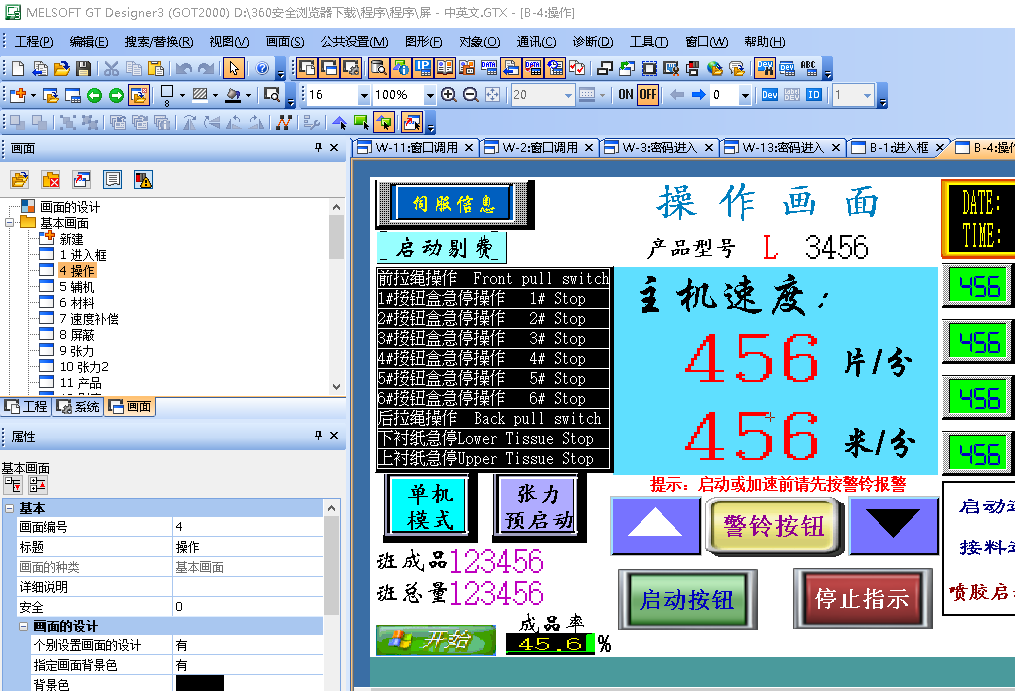1015x691 pixels.
Task: Click the Save floppy disk icon
Action: point(84,68)
